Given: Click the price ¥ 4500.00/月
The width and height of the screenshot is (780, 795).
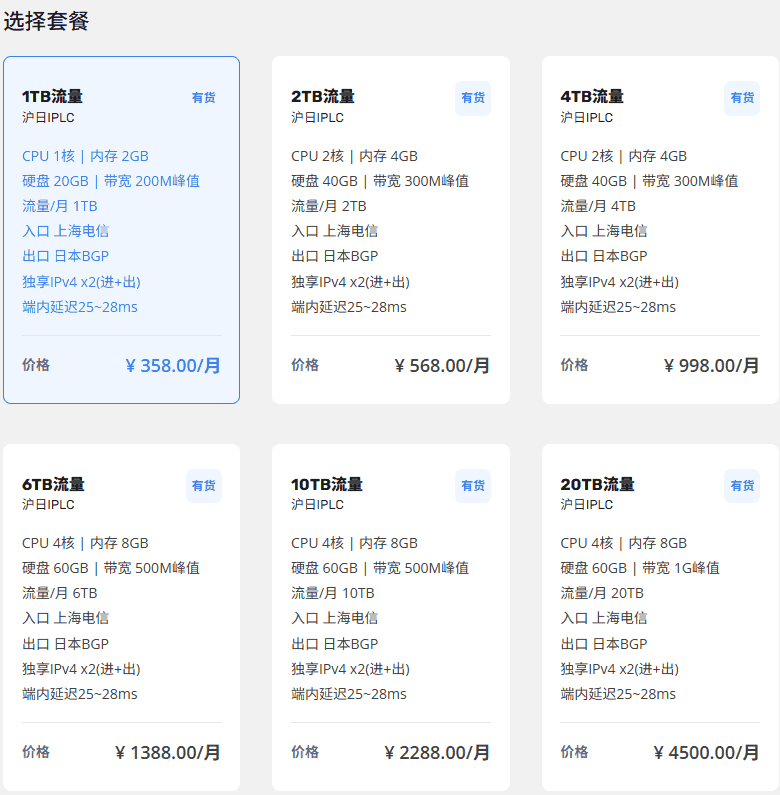Looking at the screenshot, I should (x=706, y=753).
